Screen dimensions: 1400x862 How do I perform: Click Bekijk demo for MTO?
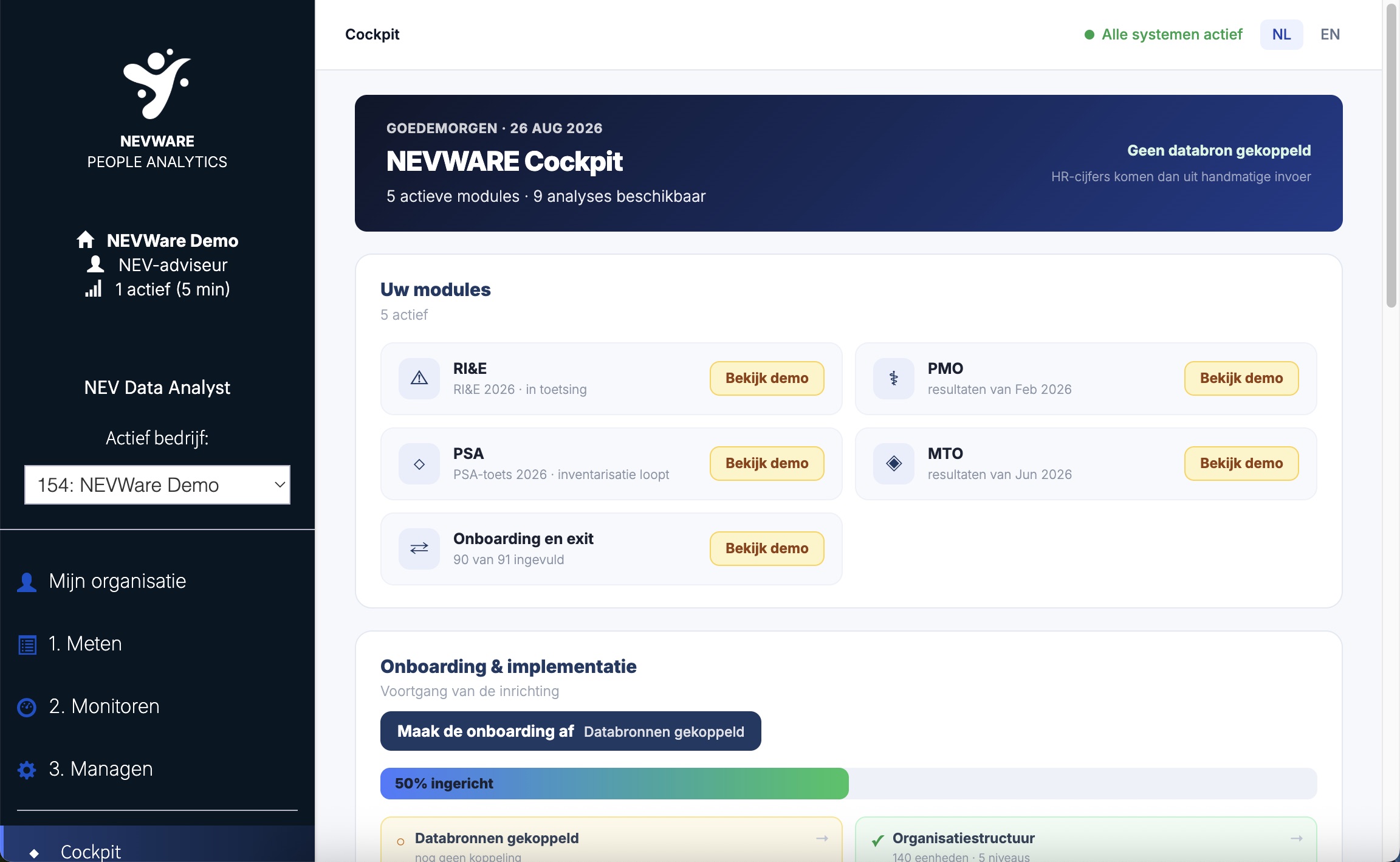coord(1241,463)
